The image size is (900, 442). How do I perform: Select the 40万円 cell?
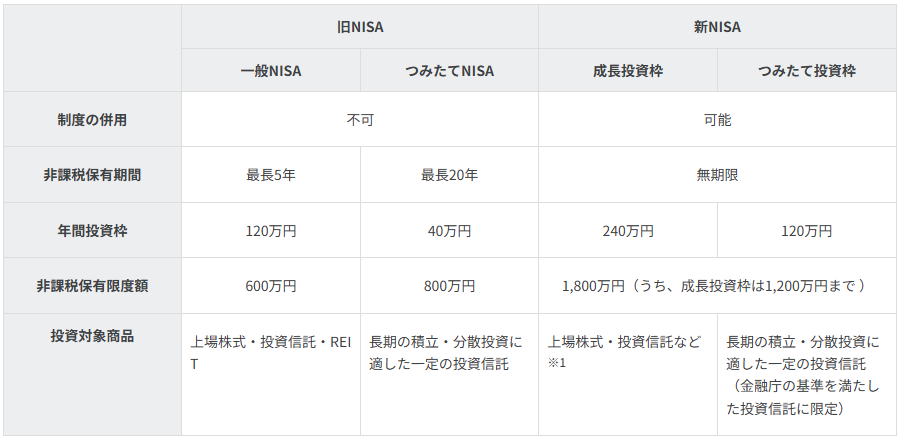(449, 231)
